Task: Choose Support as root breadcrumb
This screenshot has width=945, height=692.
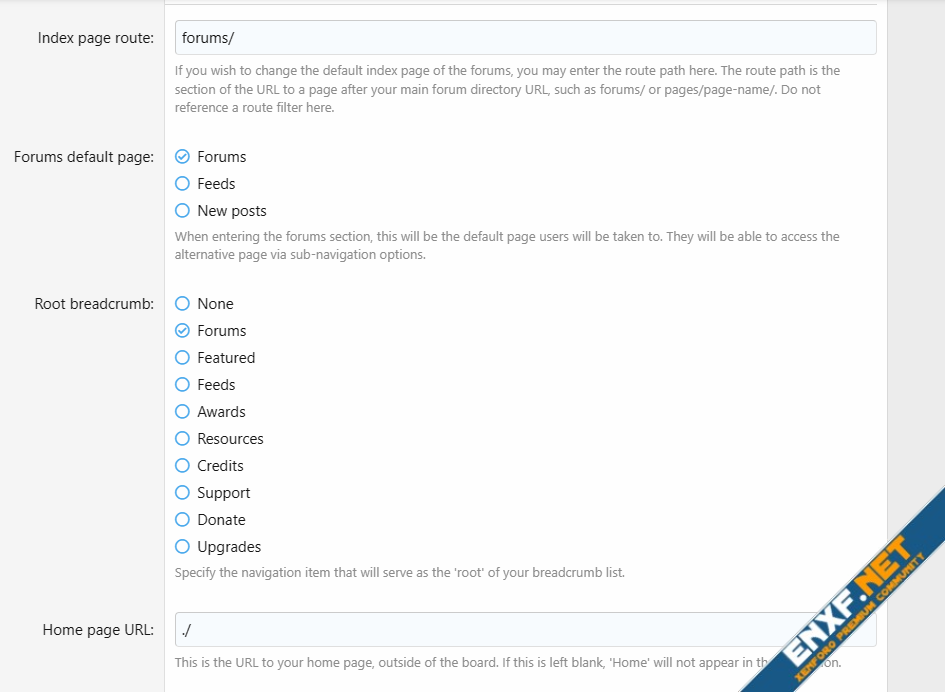Action: click(182, 493)
